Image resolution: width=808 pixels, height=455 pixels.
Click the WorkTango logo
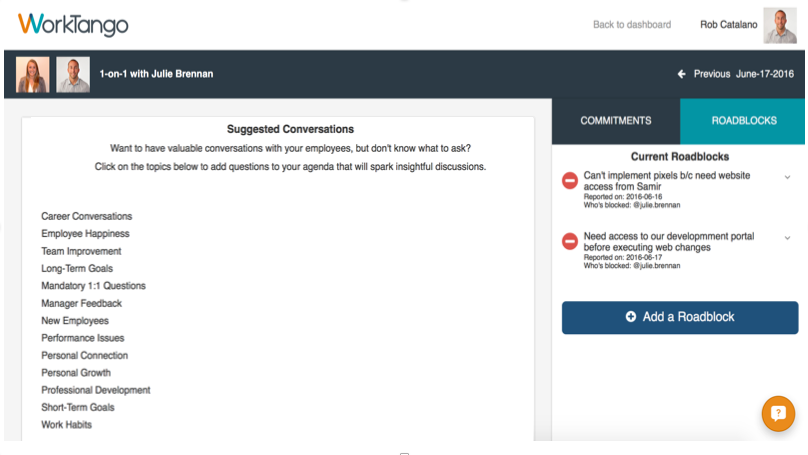click(73, 24)
